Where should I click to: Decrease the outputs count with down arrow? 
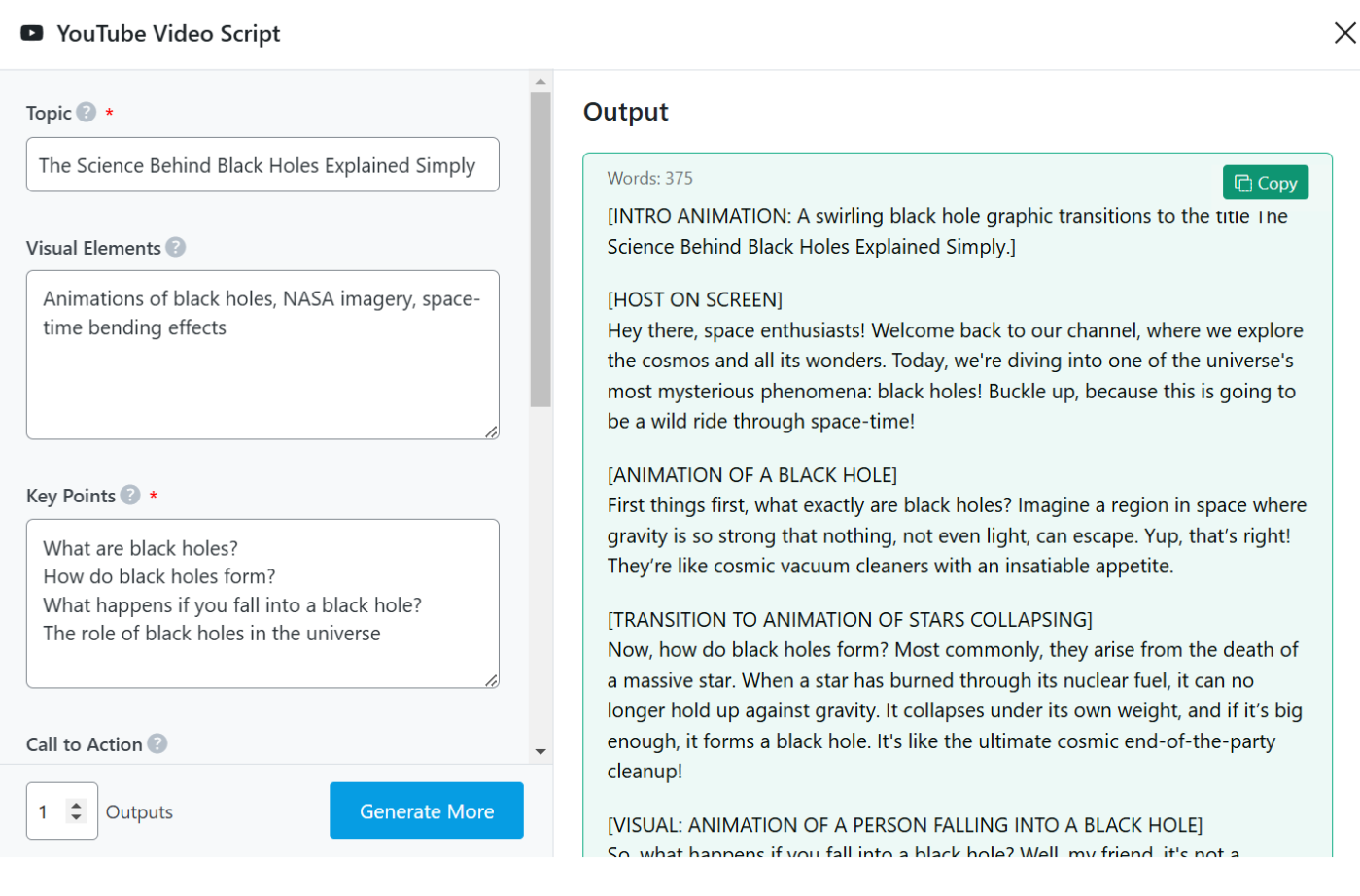(76, 817)
